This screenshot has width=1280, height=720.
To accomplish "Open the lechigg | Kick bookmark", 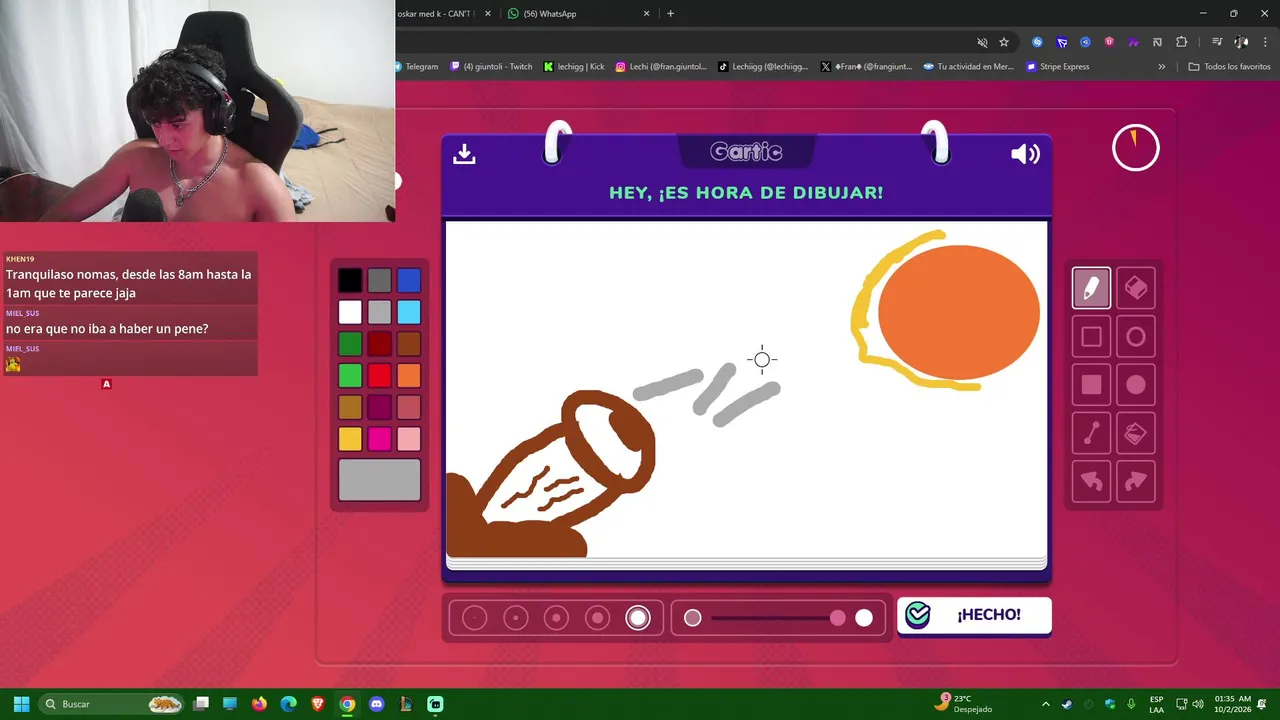I will (x=574, y=67).
